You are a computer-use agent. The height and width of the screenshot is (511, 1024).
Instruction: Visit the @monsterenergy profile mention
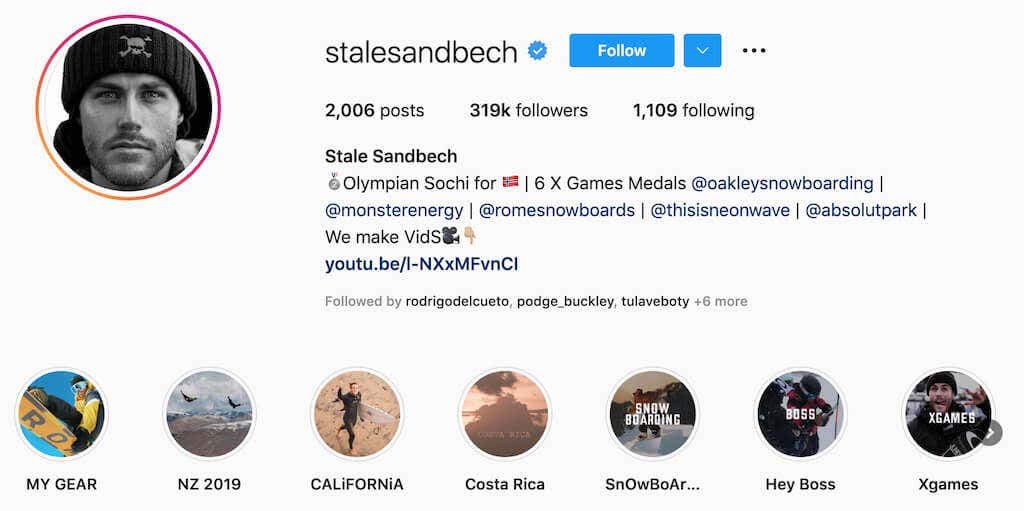394,210
